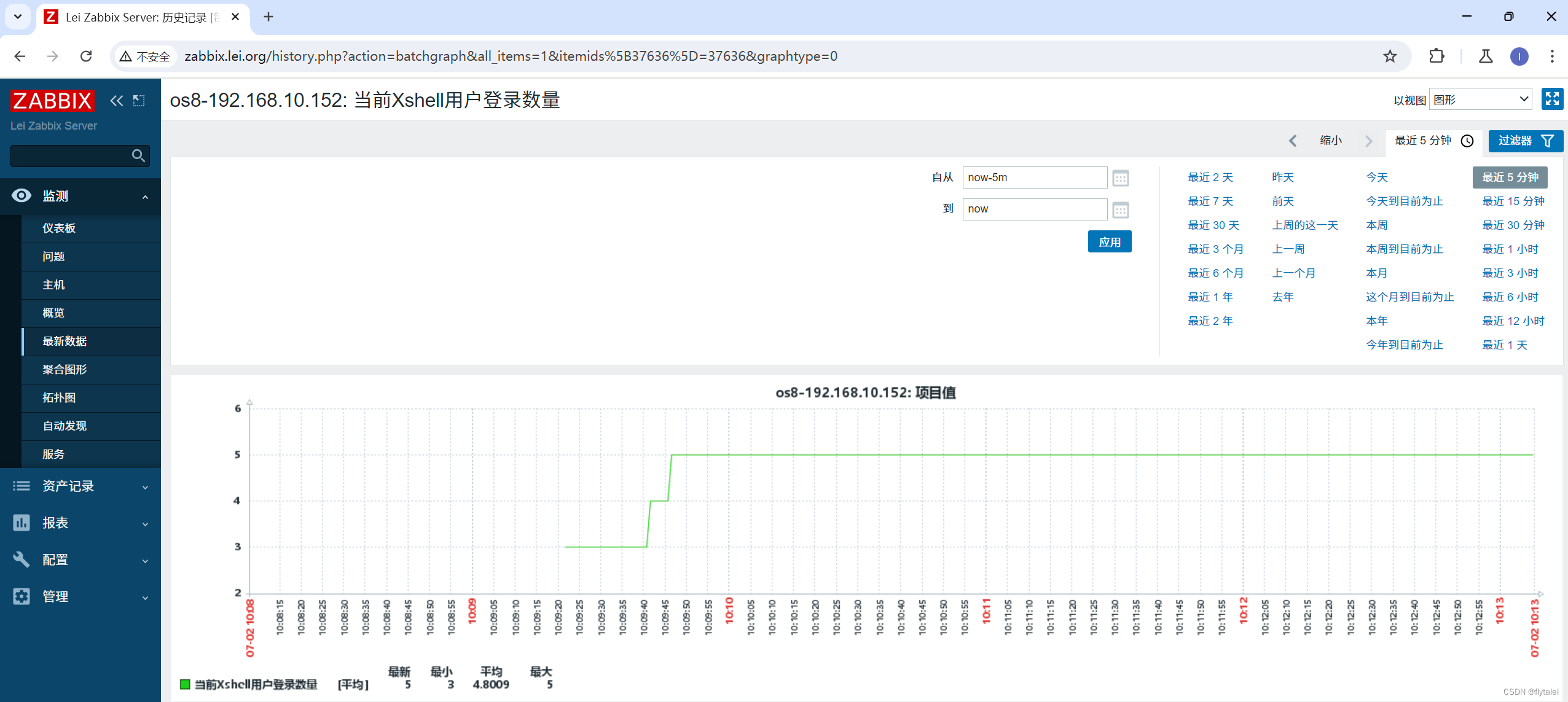Open the tab search dropdown arrow
The width and height of the screenshot is (1568, 702).
pos(17,17)
